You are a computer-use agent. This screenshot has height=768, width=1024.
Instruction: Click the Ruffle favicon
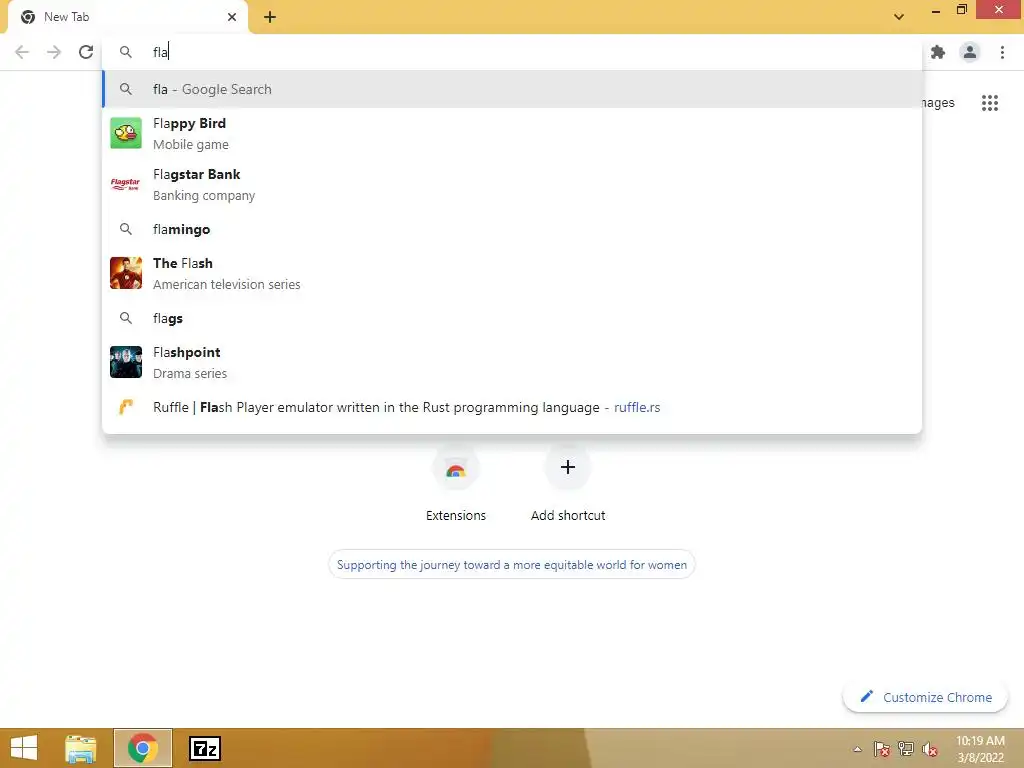click(126, 408)
